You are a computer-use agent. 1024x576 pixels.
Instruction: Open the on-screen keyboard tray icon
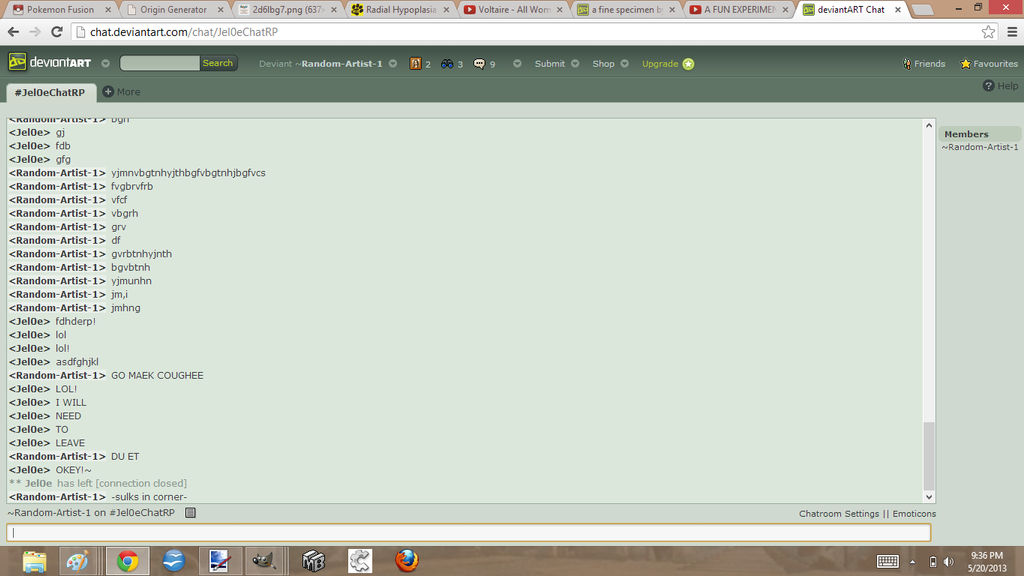(888, 561)
